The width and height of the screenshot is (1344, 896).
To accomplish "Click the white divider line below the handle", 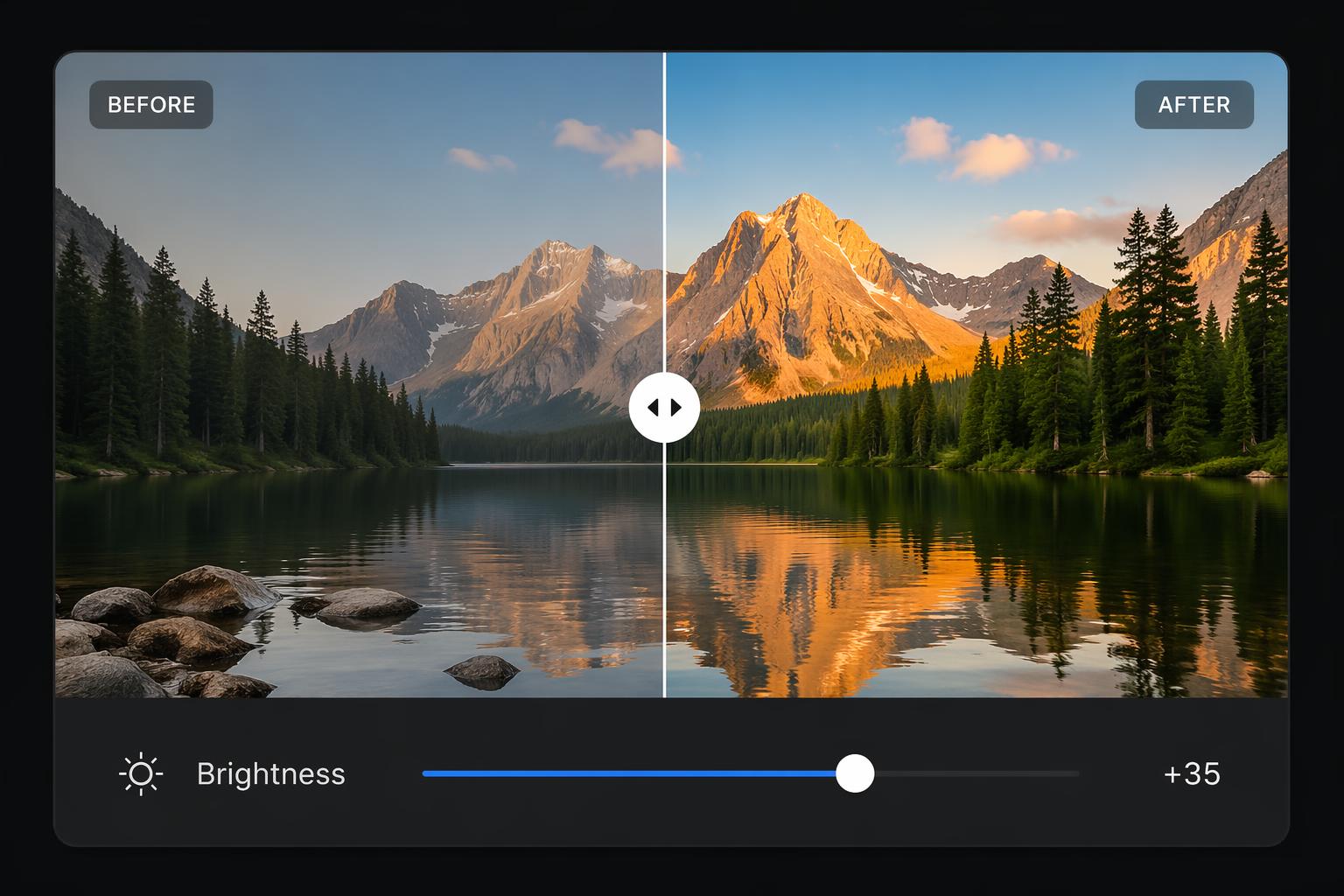I will [x=664, y=570].
